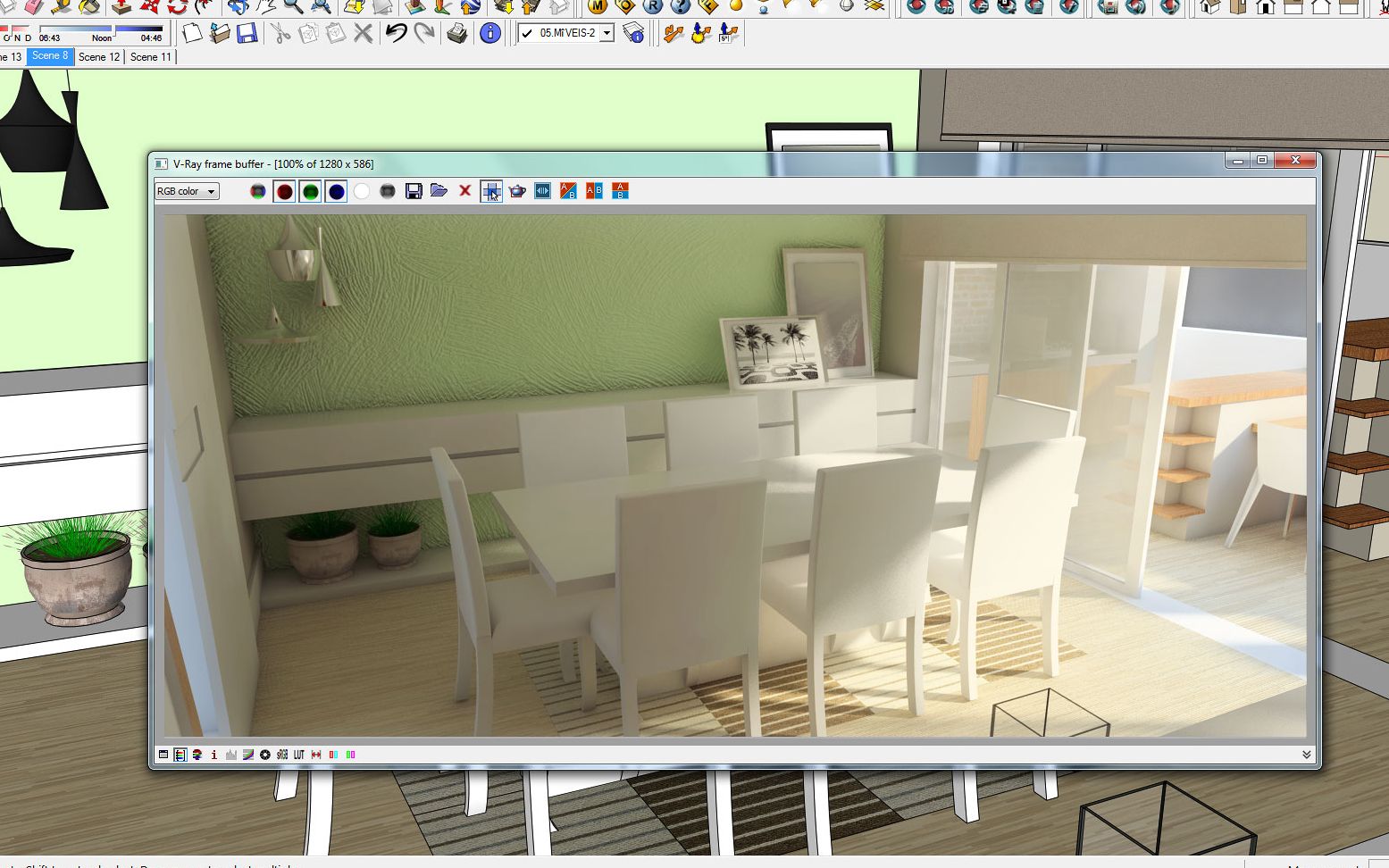
Task: Save rendered image in frame buffer
Action: 414,191
